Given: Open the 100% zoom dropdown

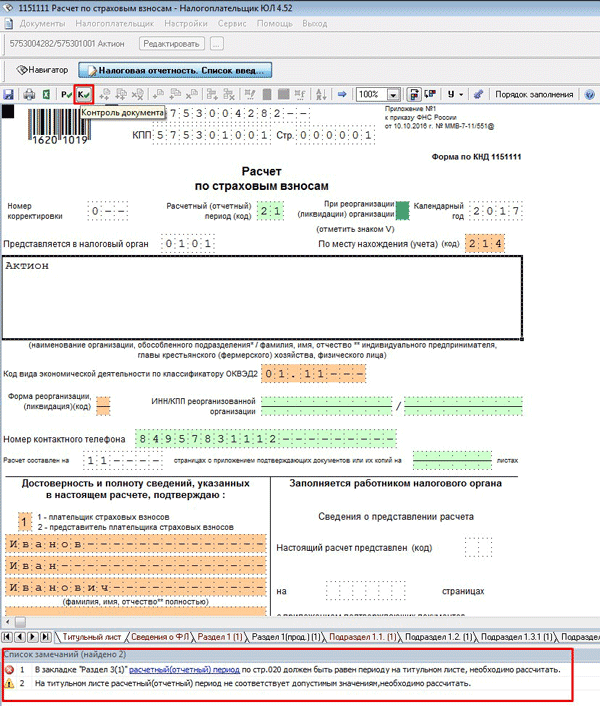Looking at the screenshot, I should pyautogui.click(x=393, y=95).
